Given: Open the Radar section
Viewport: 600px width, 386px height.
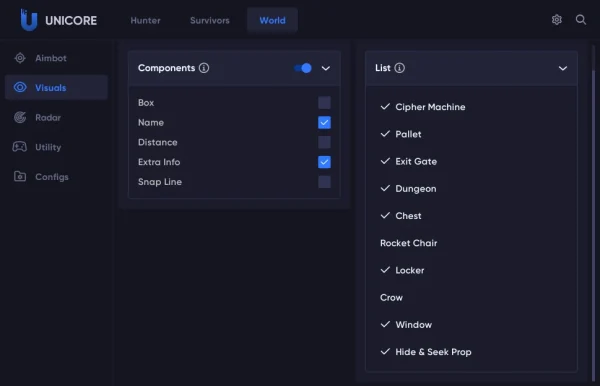Looking at the screenshot, I should (x=56, y=117).
